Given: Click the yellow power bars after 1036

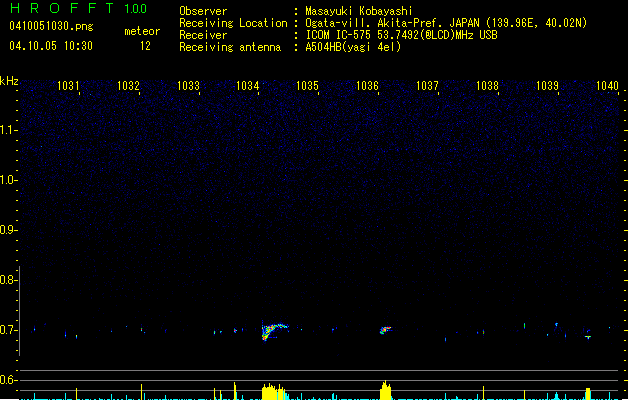Looking at the screenshot, I should 386,390.
